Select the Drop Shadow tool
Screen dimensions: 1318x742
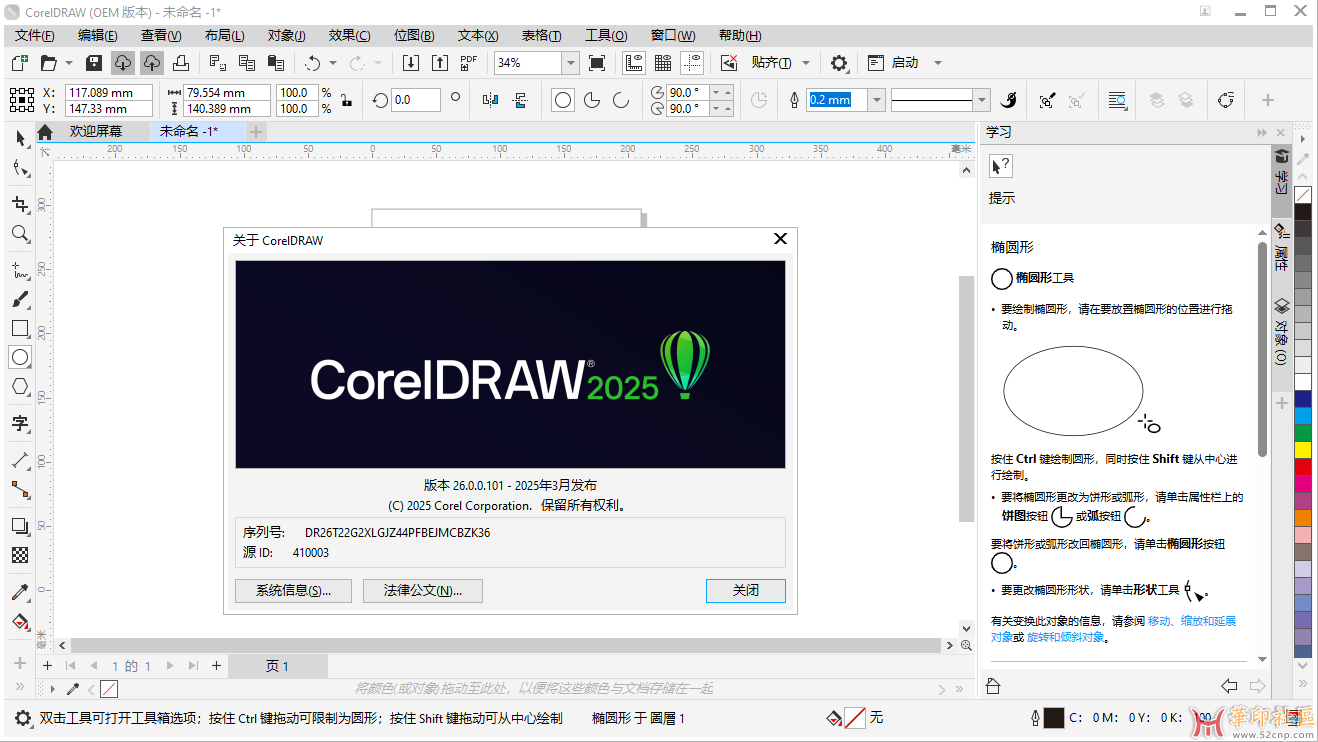tap(20, 526)
